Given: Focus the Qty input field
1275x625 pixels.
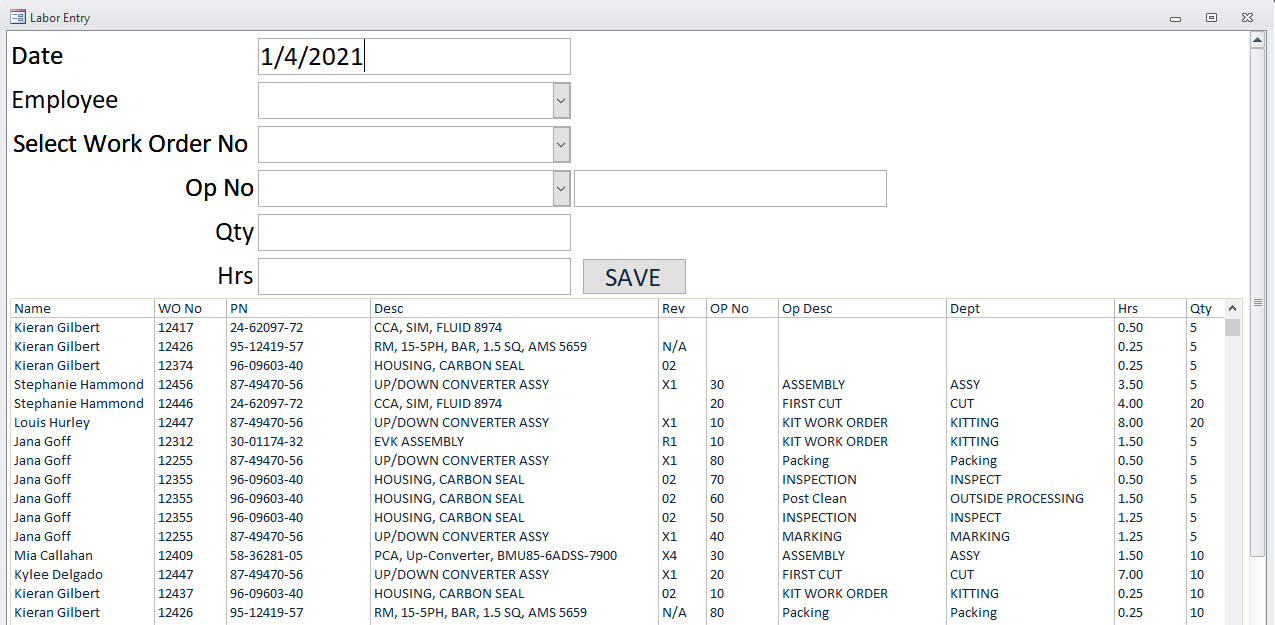Looking at the screenshot, I should click(414, 232).
